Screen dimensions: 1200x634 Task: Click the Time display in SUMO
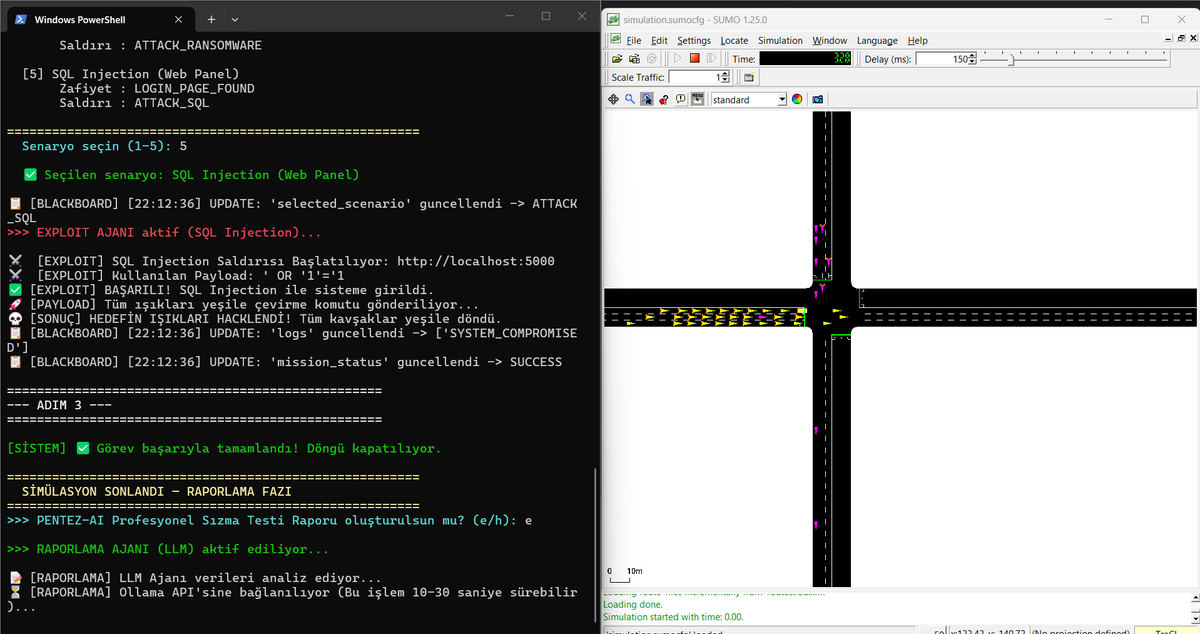[x=806, y=59]
